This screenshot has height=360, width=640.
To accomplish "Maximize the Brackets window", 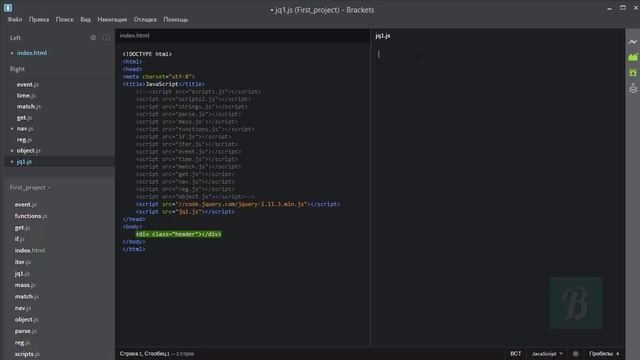I will (623, 8).
